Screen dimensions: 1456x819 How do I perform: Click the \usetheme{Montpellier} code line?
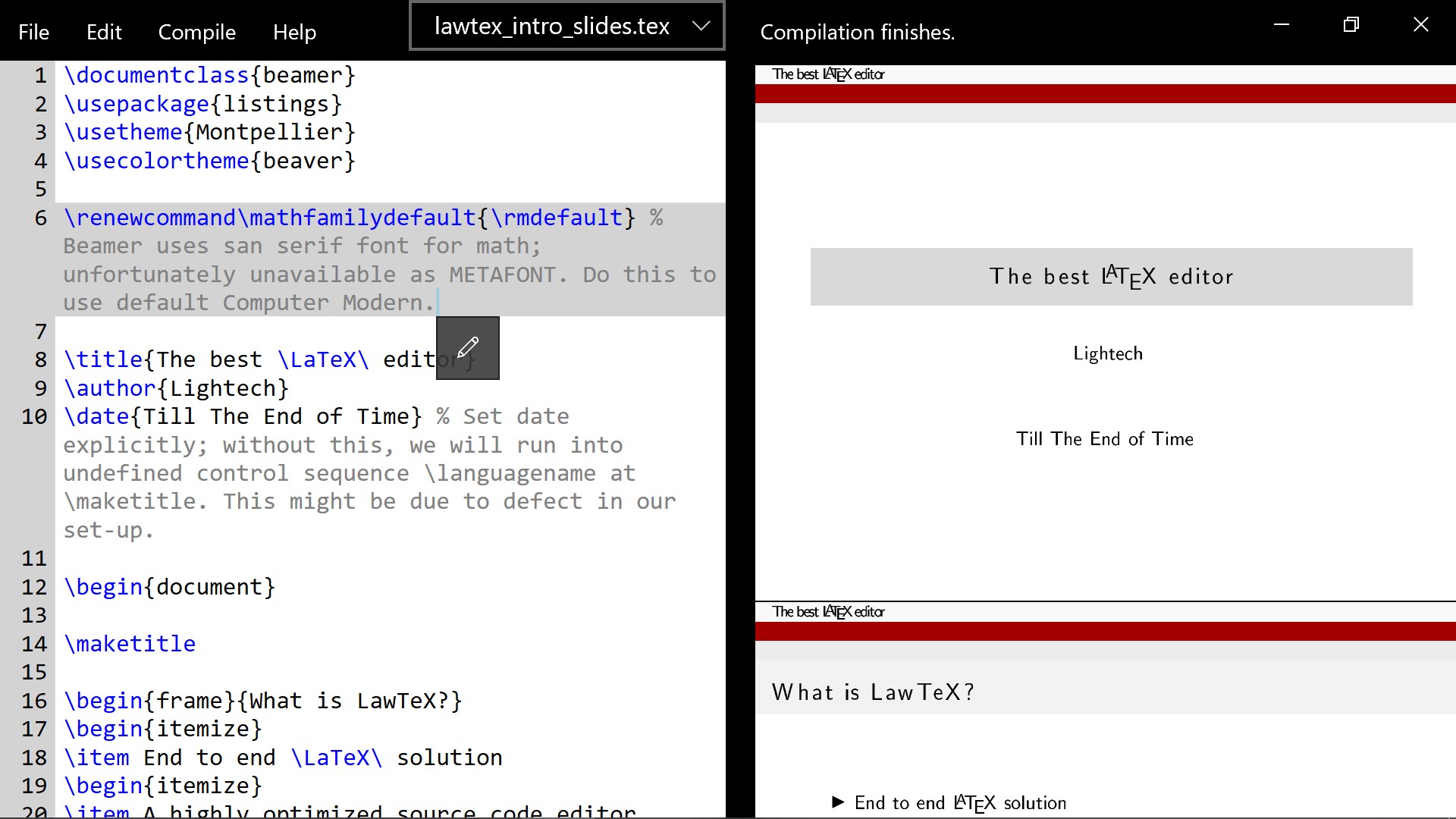[209, 132]
